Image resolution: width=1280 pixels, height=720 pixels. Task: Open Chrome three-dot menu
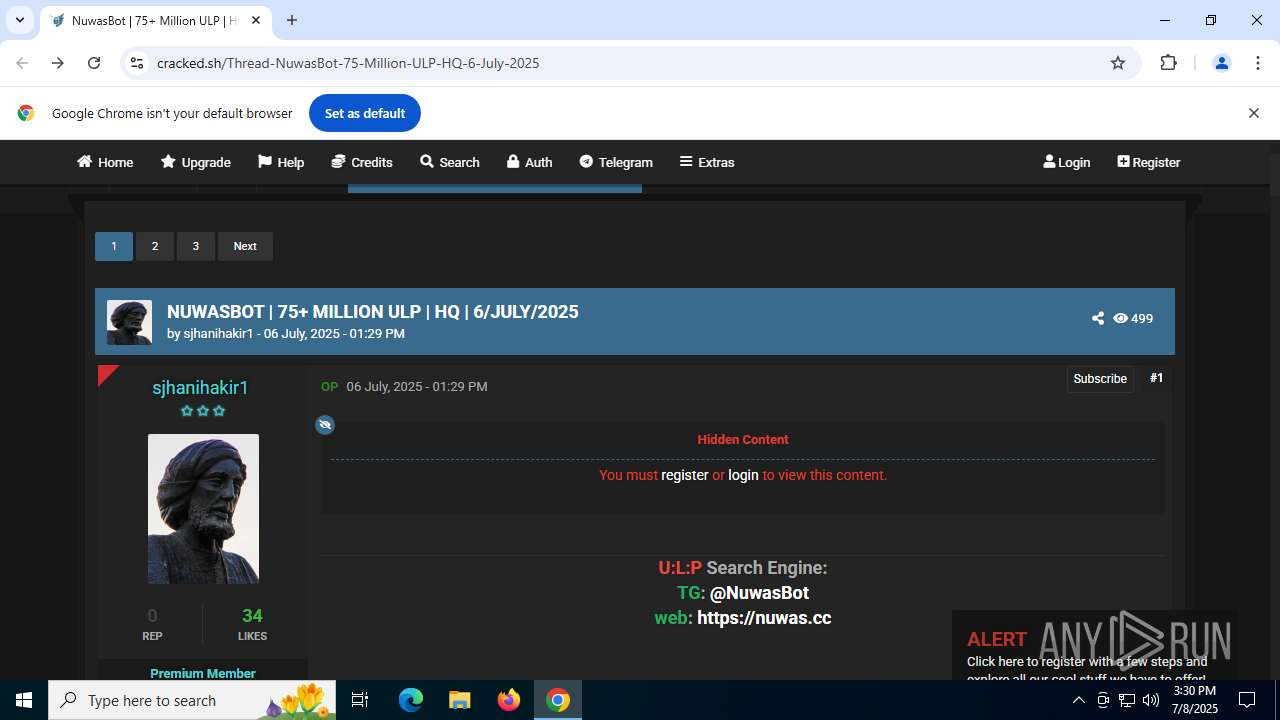click(1258, 63)
